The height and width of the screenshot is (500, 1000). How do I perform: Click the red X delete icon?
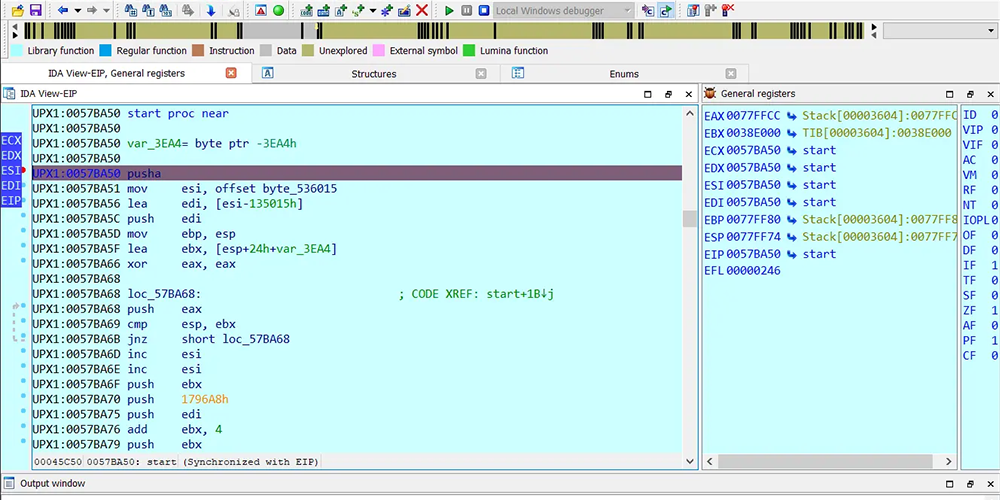click(422, 10)
